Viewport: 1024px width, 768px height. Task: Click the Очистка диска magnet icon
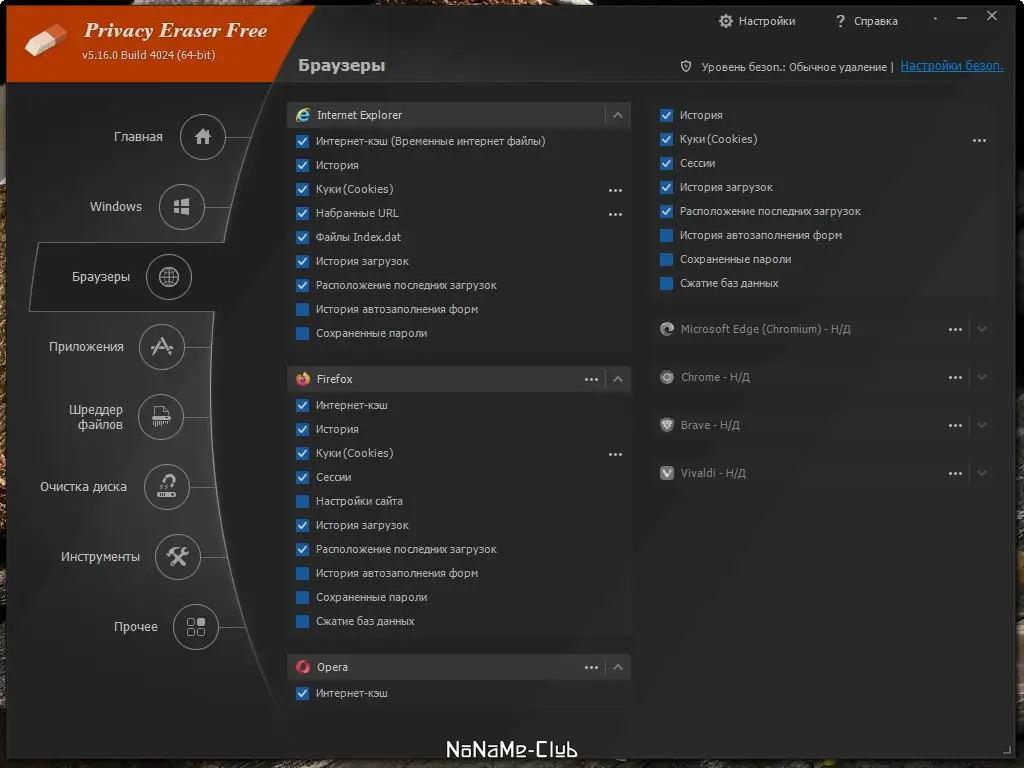click(167, 487)
